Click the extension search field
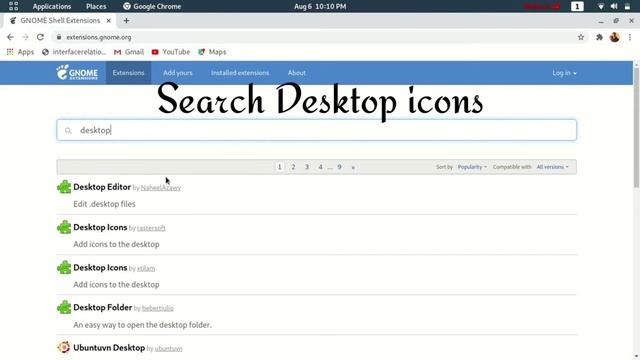 (316, 130)
